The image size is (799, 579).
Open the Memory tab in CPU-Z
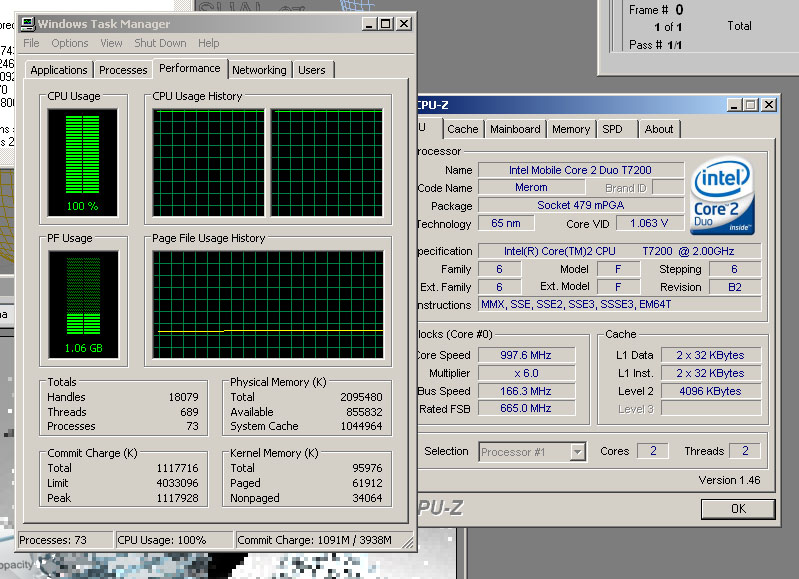tap(571, 129)
